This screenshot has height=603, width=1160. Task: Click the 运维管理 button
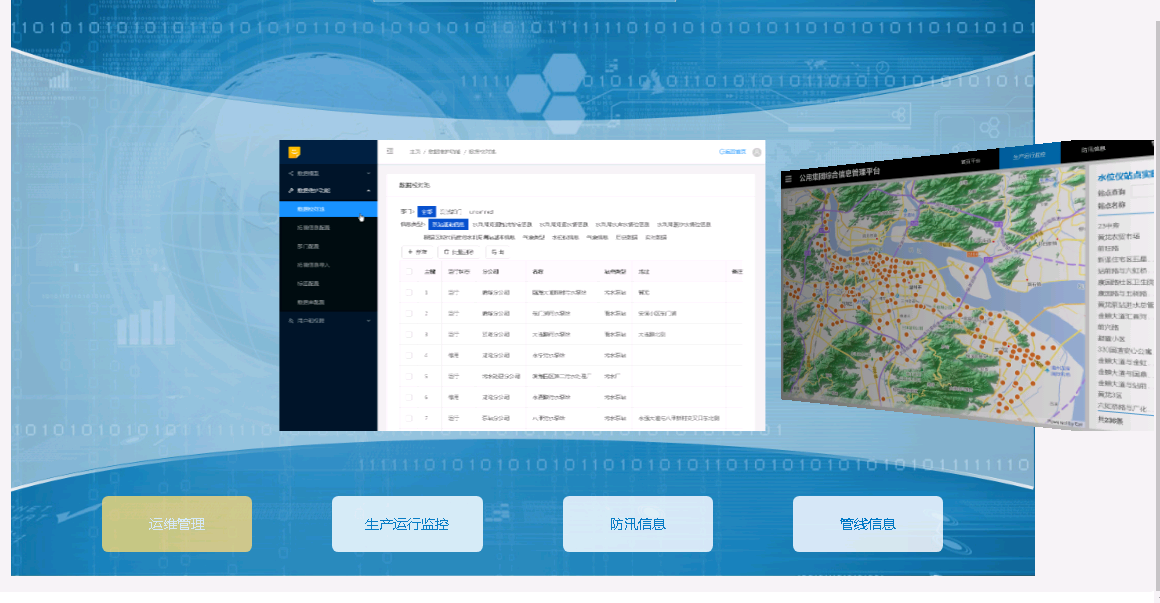[177, 524]
